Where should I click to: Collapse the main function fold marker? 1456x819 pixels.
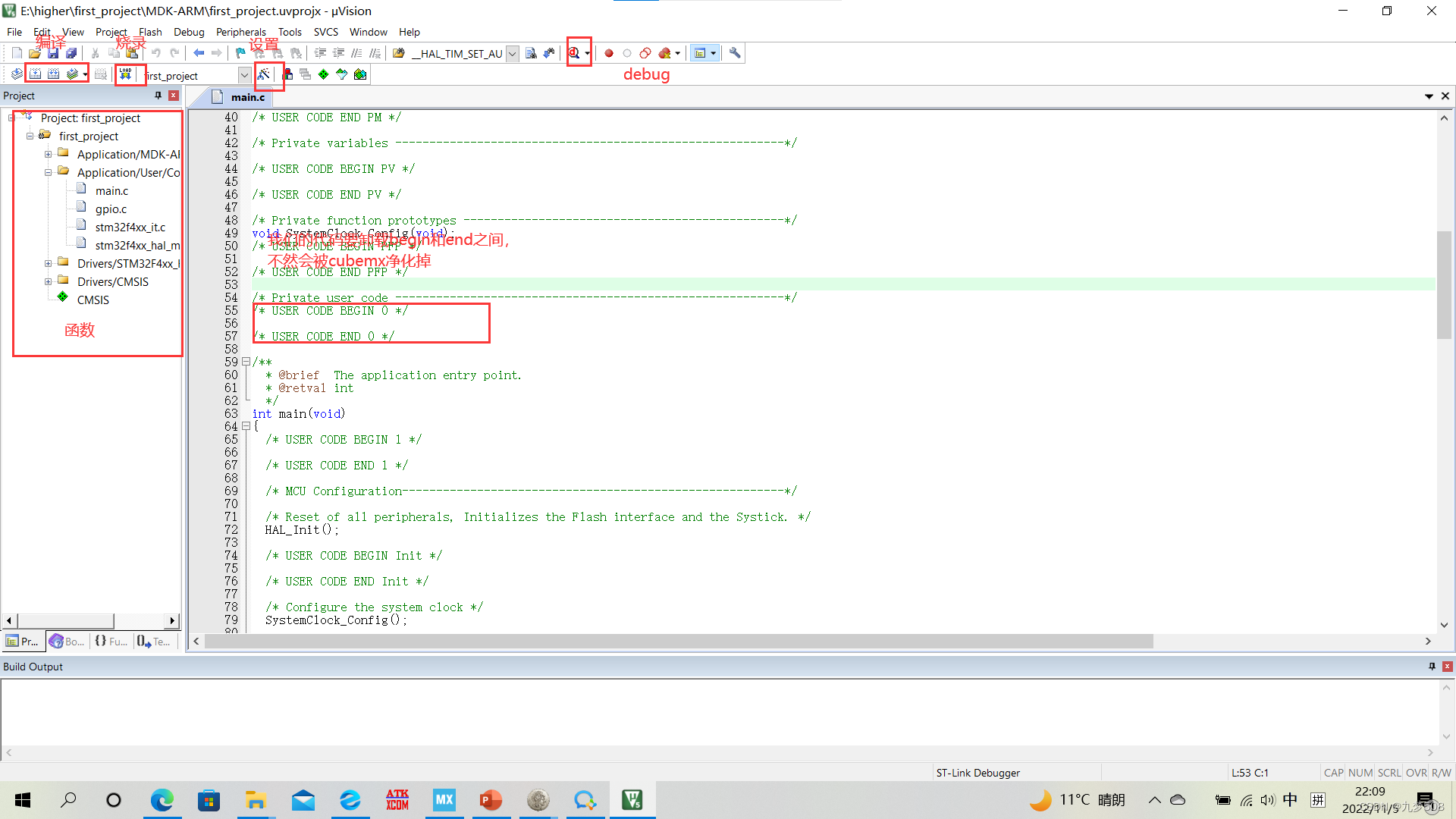[246, 426]
